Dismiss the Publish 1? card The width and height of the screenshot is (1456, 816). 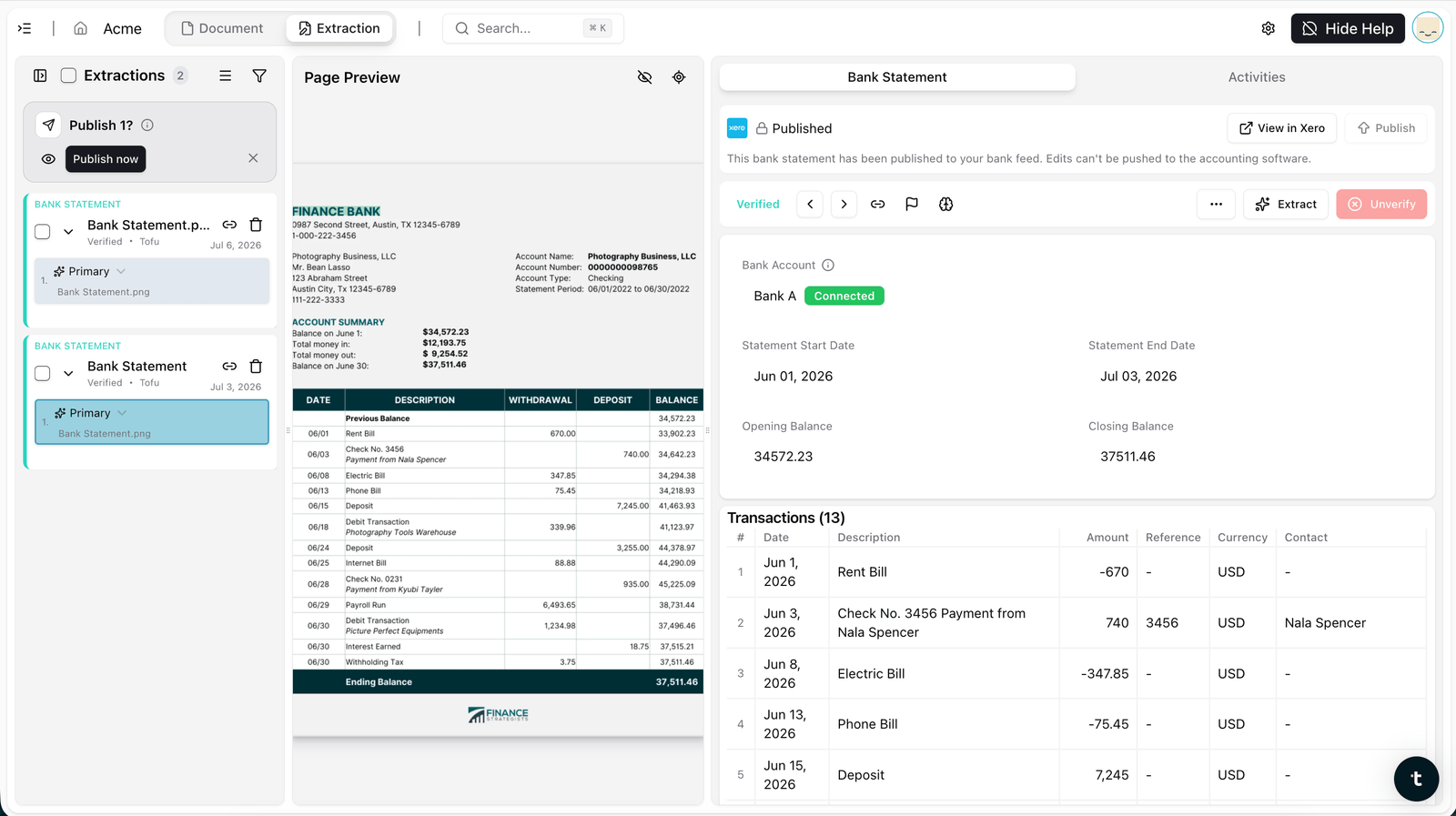[253, 158]
